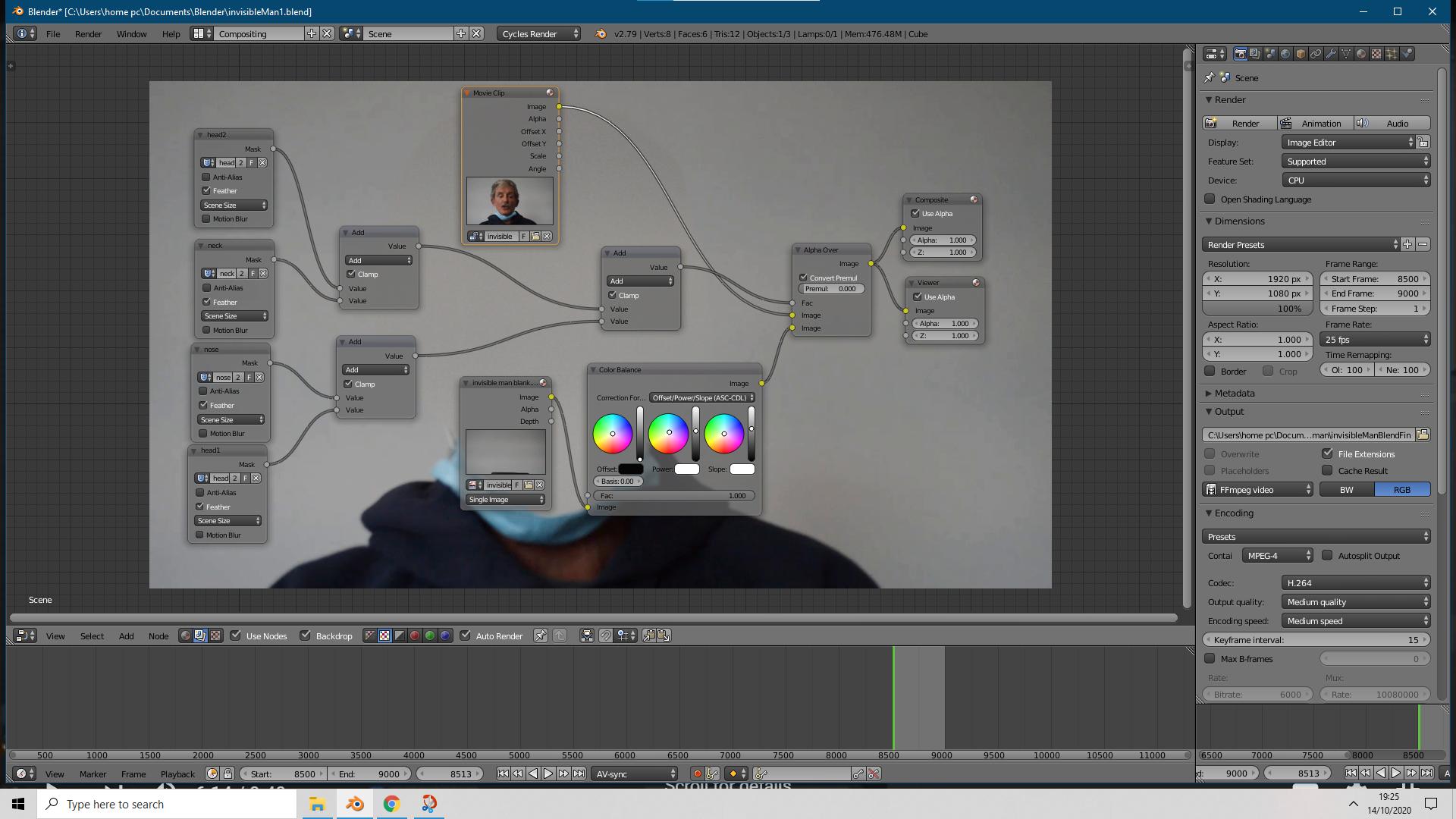The height and width of the screenshot is (819, 1456).
Task: Select MPEG-4 container dropdown
Action: click(1277, 555)
